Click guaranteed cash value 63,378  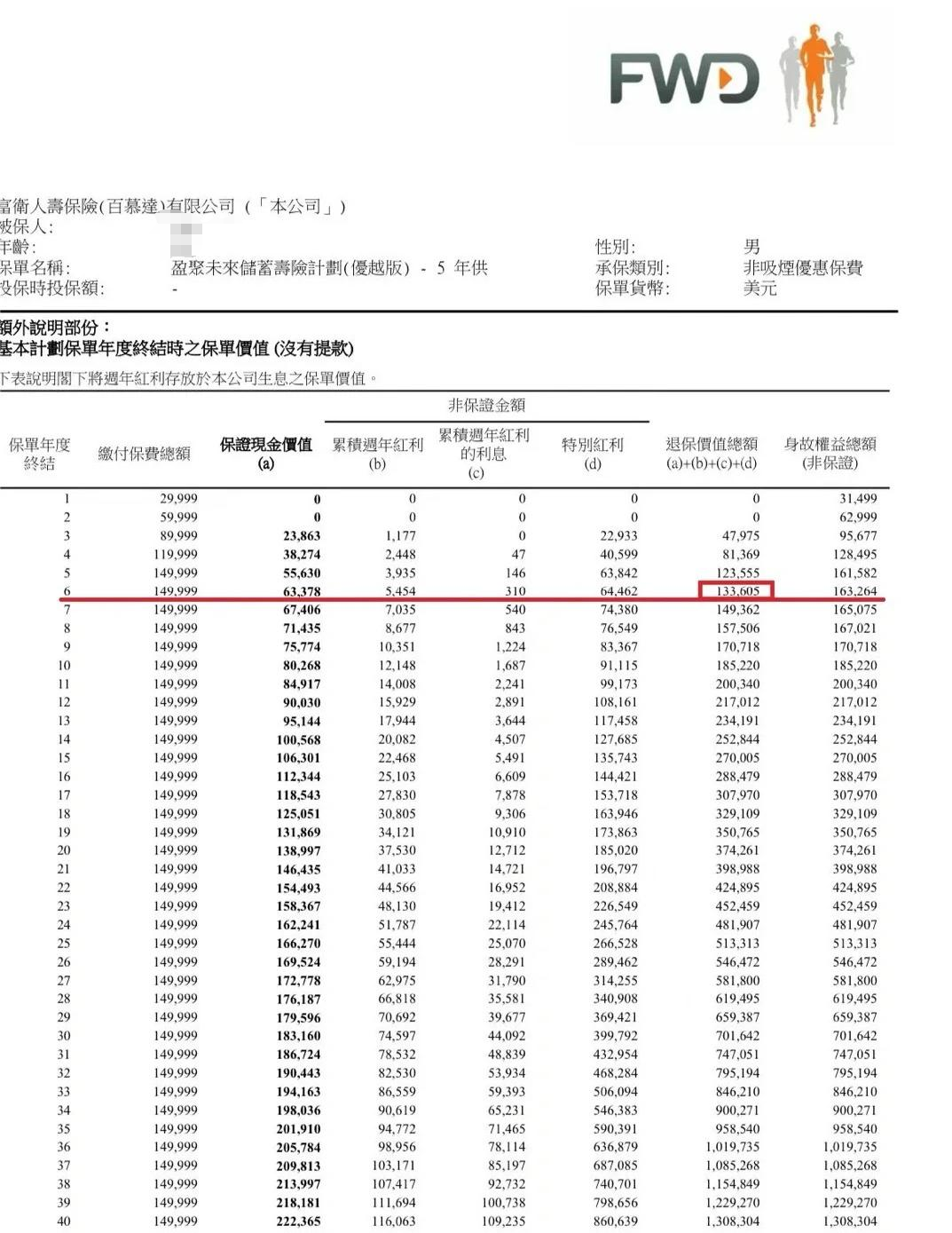pyautogui.click(x=302, y=592)
